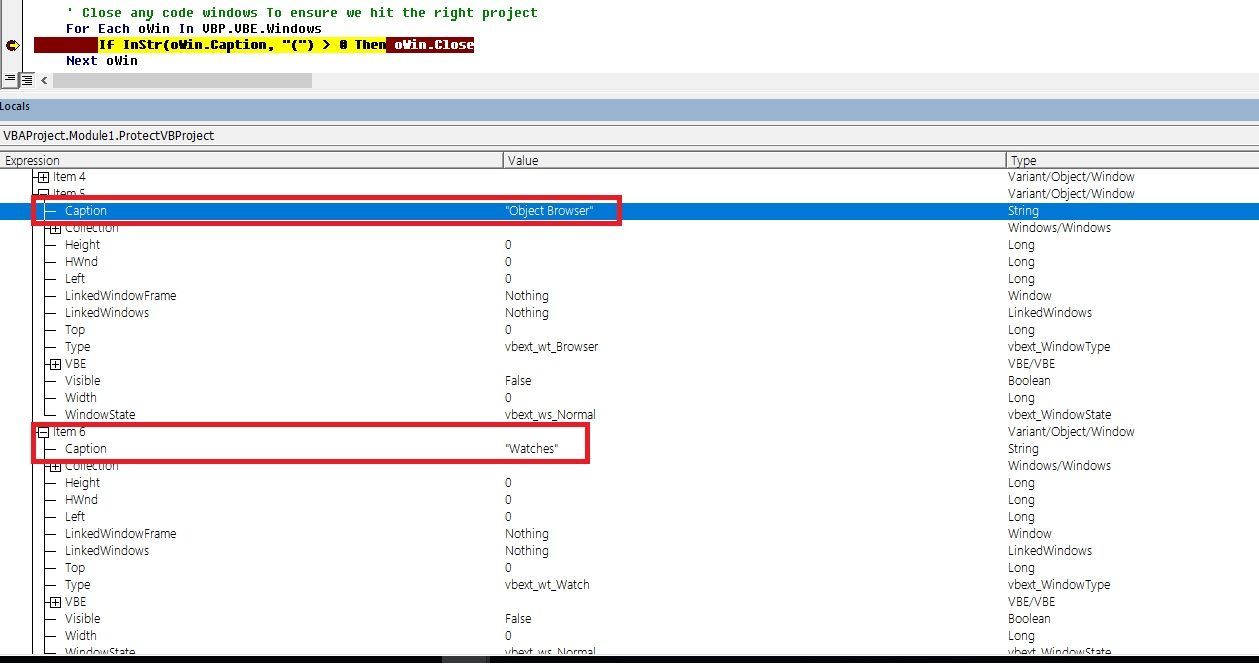Click the vbext_WindowType cell under Item 6
This screenshot has height=669, width=1259.
pos(1059,585)
